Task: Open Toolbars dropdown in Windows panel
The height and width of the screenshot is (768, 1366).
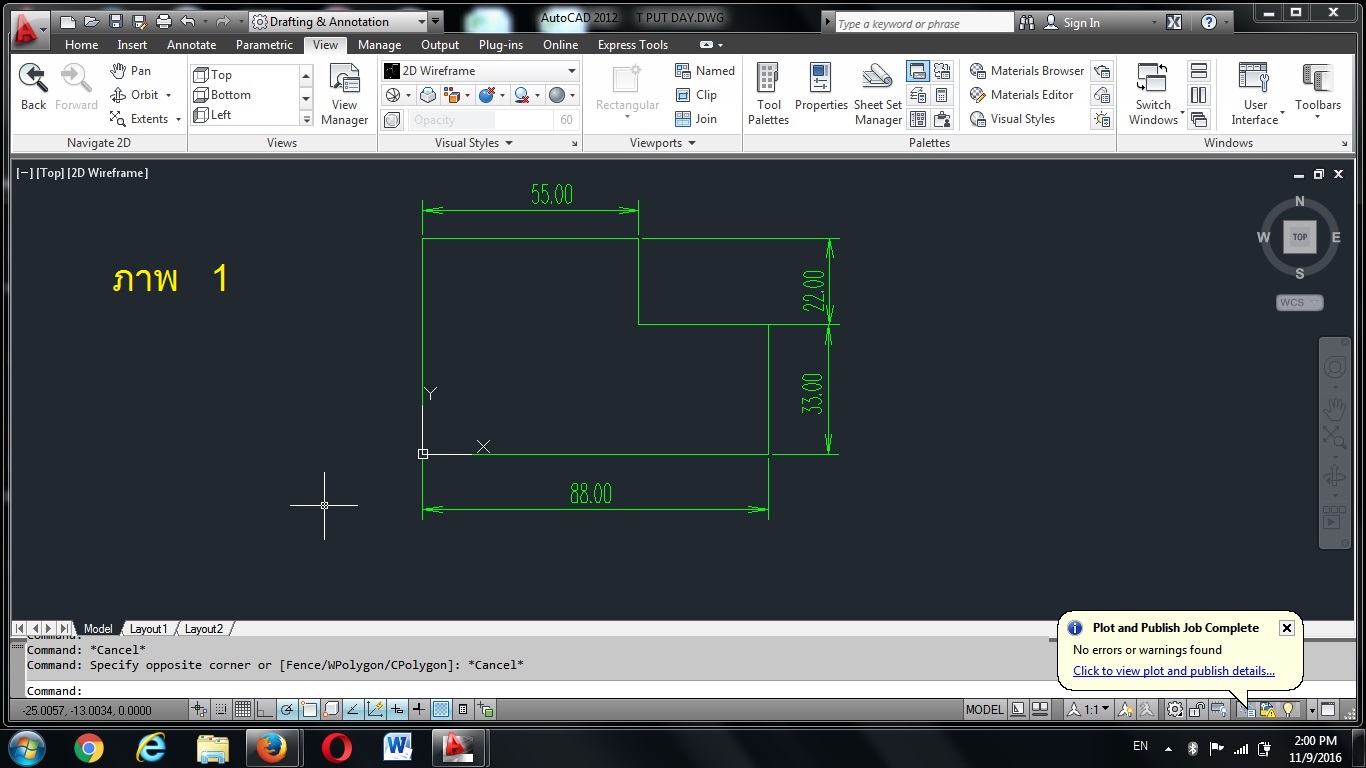Action: point(1318,95)
